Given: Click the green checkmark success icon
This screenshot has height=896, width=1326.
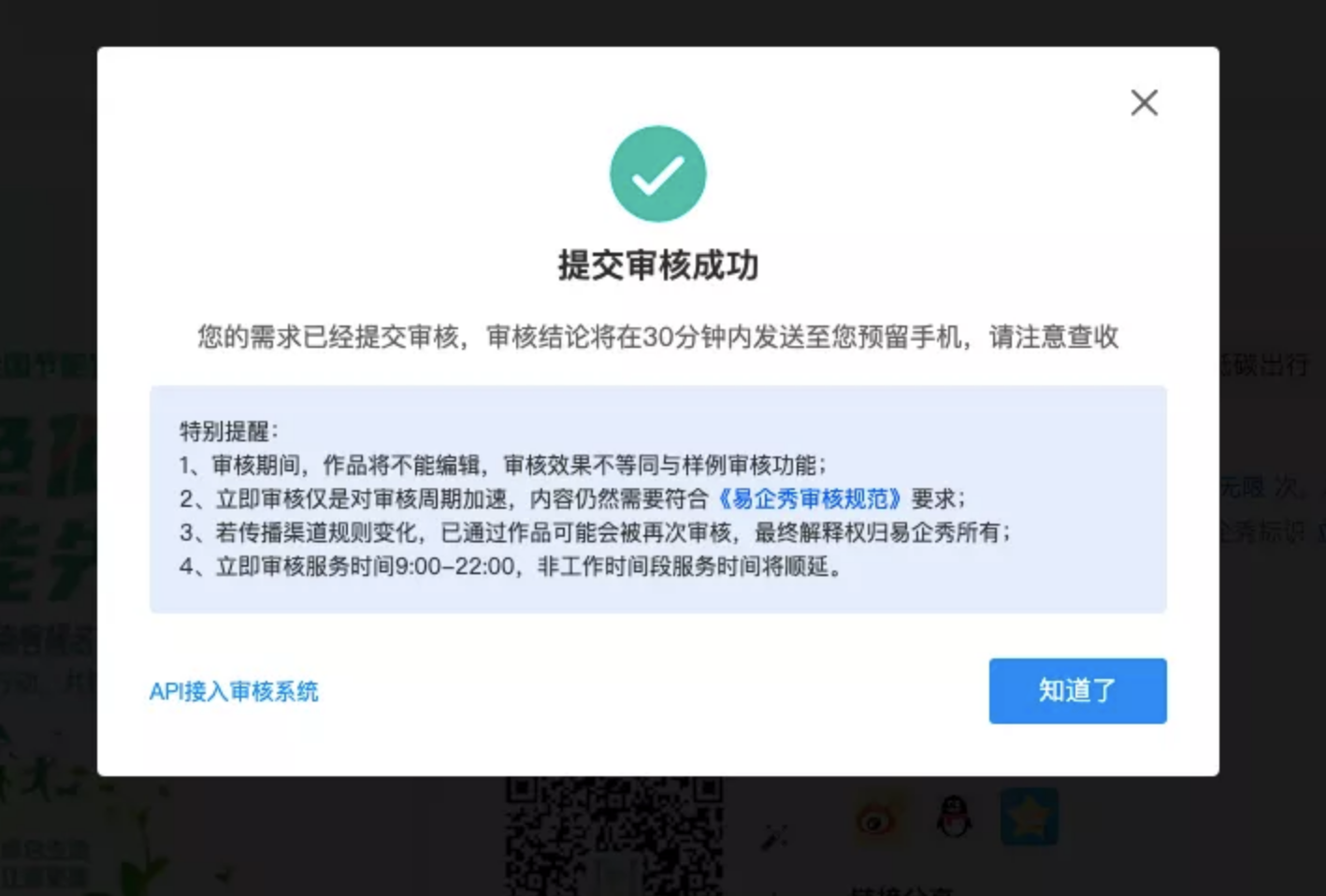Looking at the screenshot, I should 657,174.
